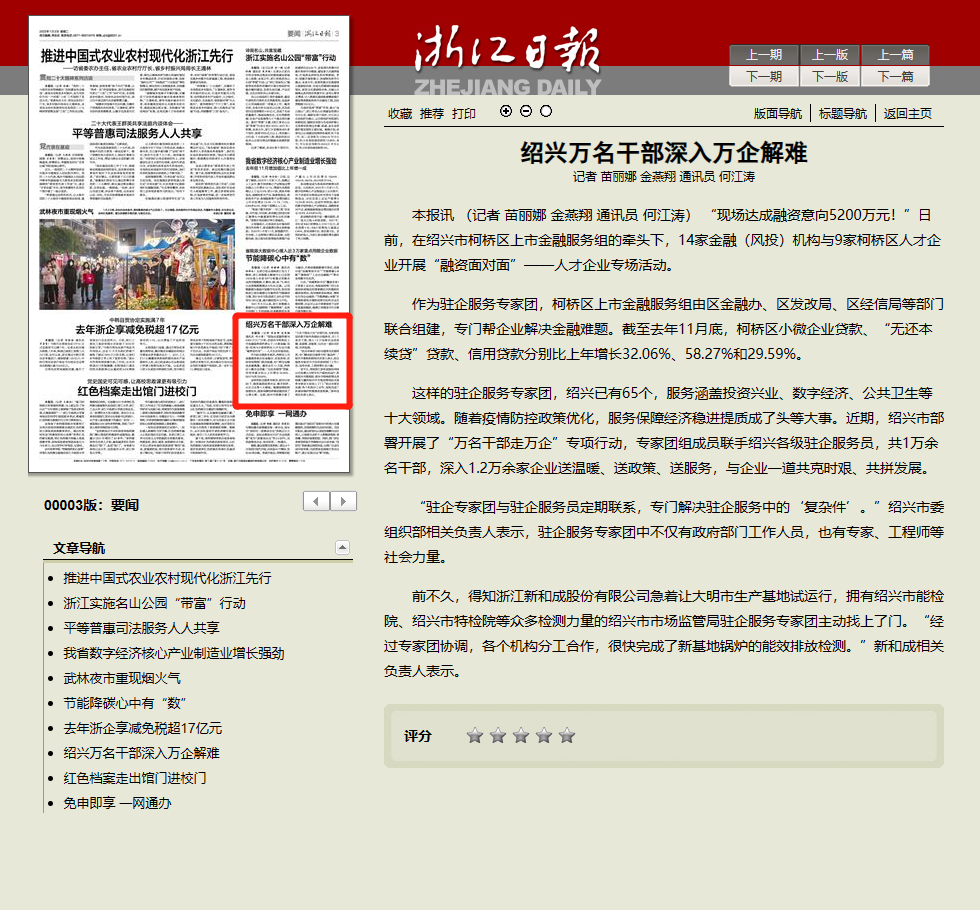Open article 免申即享 一网通办 in list

[117, 803]
